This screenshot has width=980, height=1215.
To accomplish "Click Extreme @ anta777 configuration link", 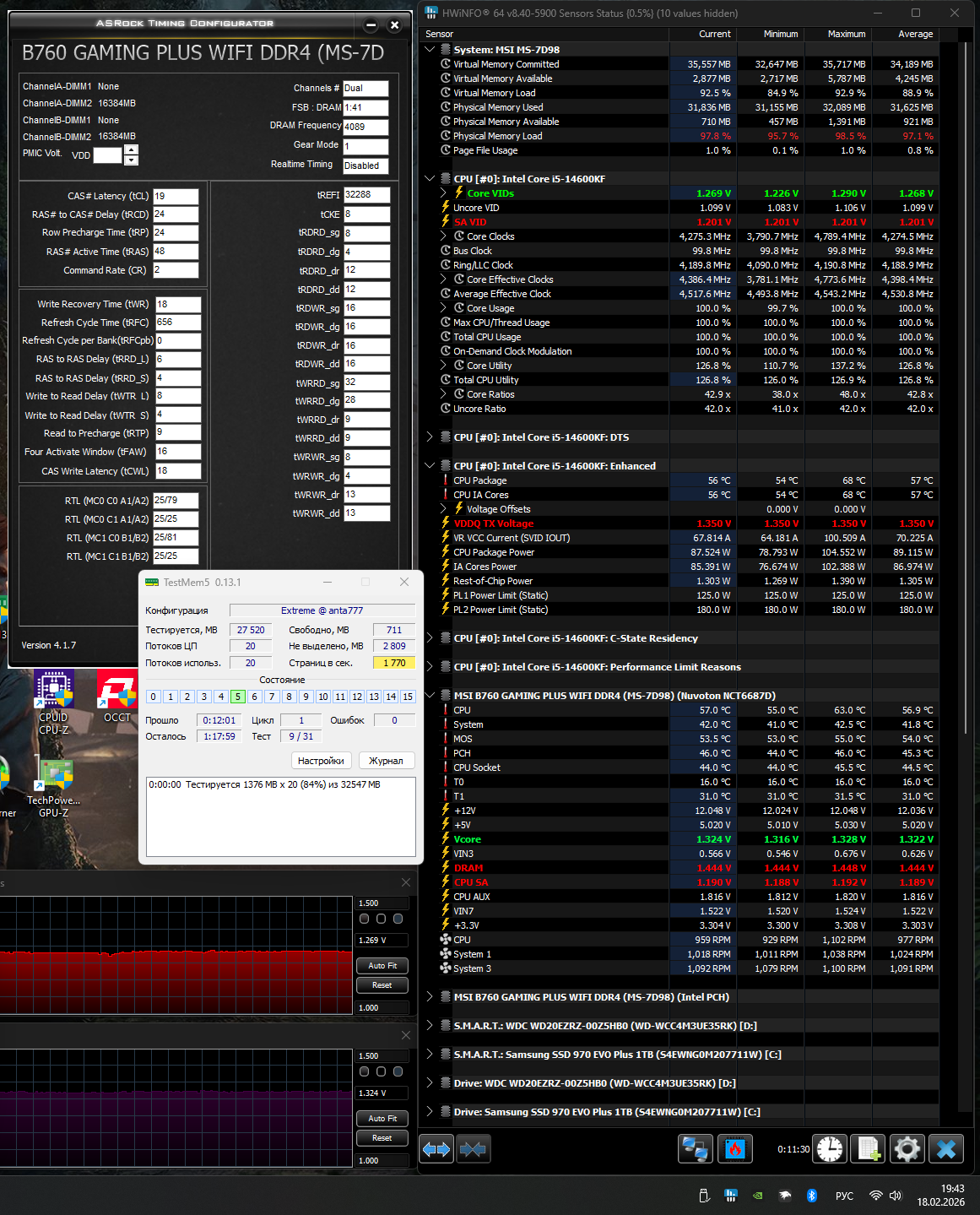I will [322, 610].
